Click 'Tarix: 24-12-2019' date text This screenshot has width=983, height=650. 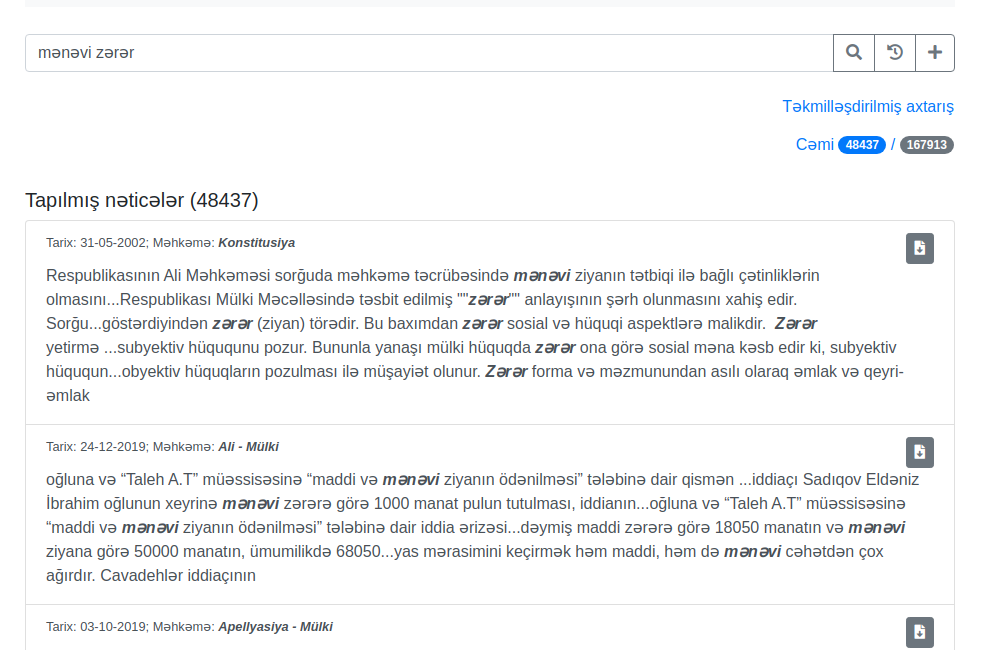(96, 447)
